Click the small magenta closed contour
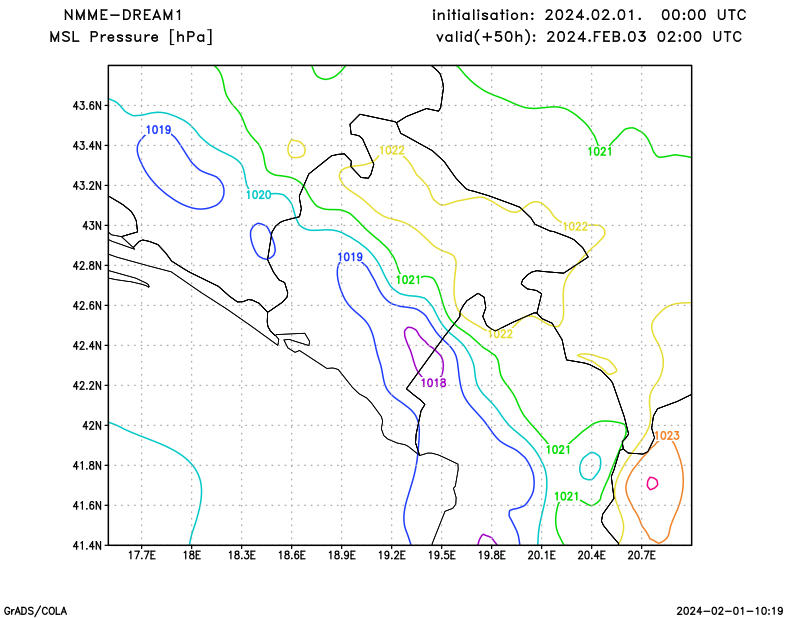The width and height of the screenshot is (800, 618). pyautogui.click(x=652, y=483)
